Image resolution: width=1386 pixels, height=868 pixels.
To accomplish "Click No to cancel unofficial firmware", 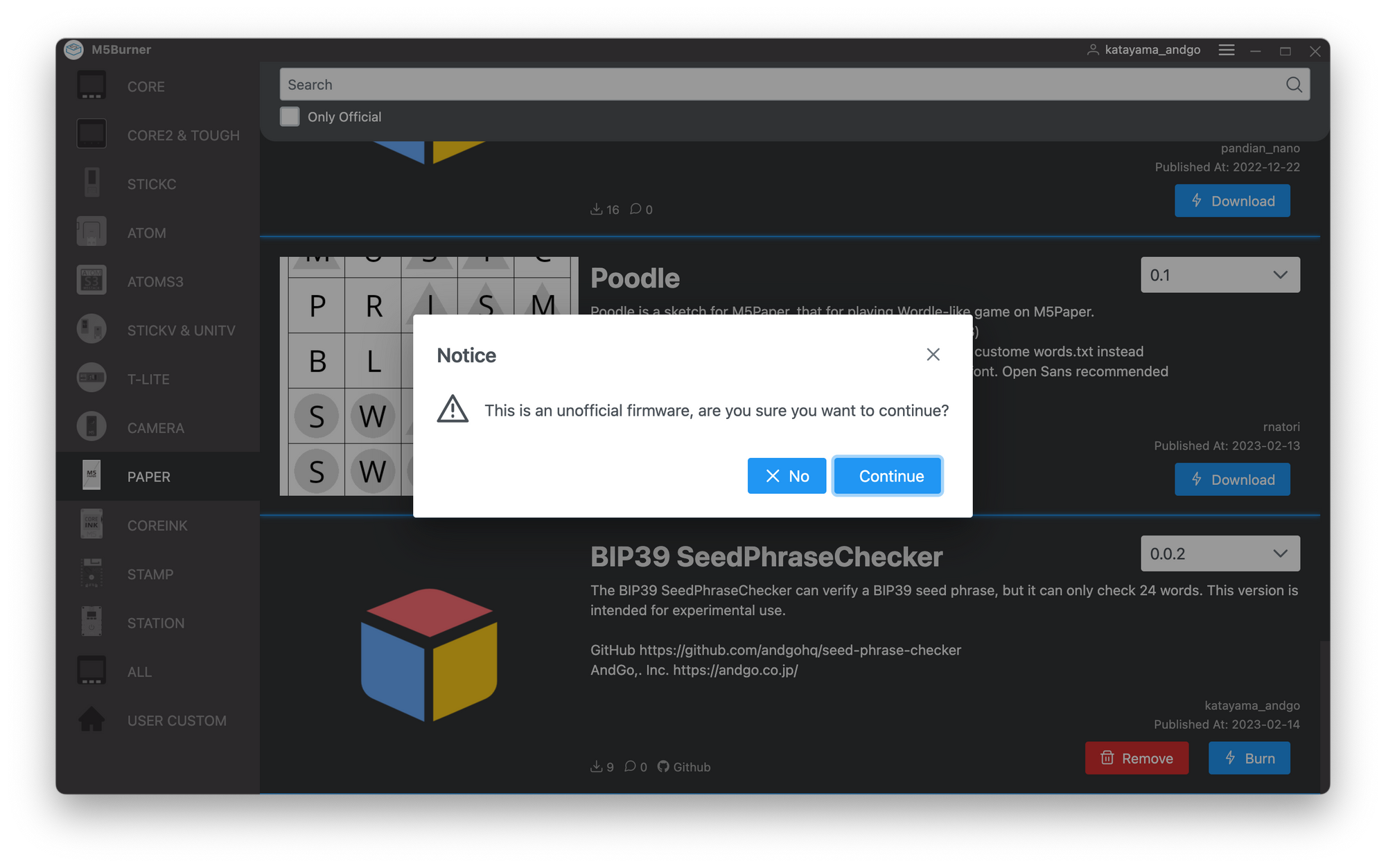I will 787,476.
